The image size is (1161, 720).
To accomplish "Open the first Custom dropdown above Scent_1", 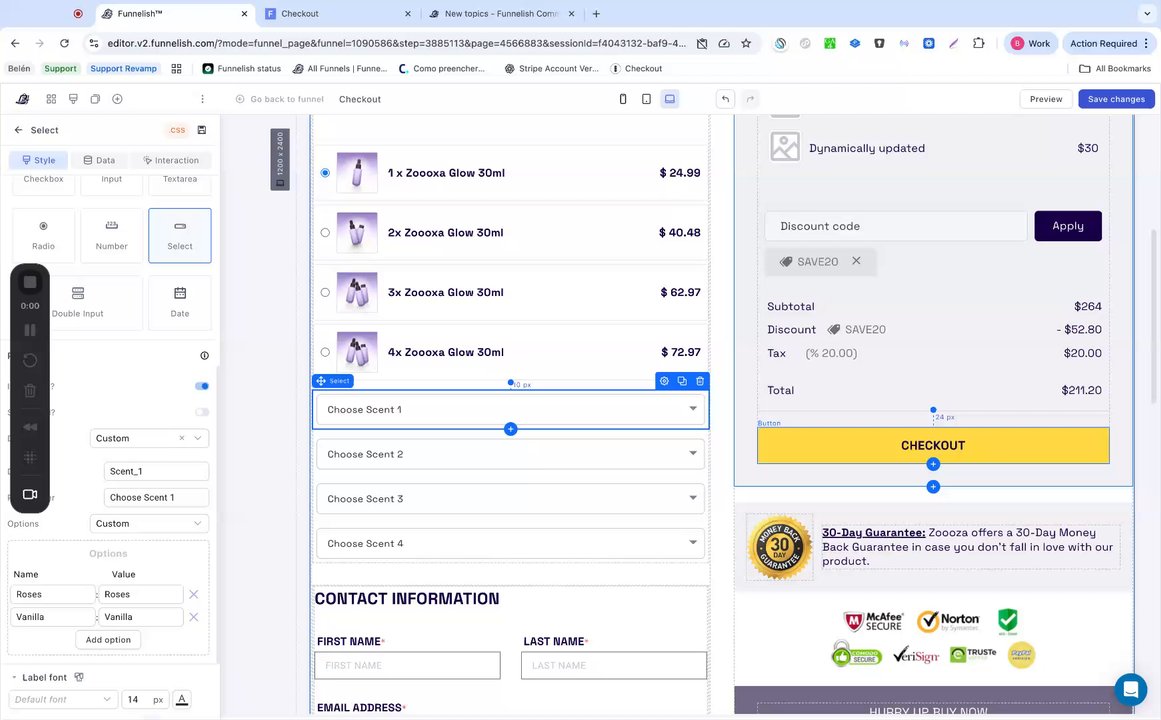I will [x=150, y=439].
